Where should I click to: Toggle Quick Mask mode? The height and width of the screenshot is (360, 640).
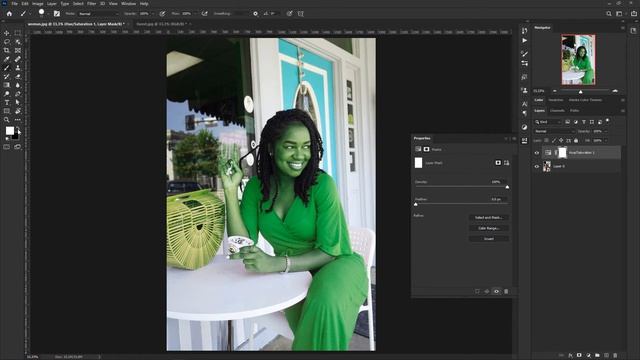[x=7, y=147]
